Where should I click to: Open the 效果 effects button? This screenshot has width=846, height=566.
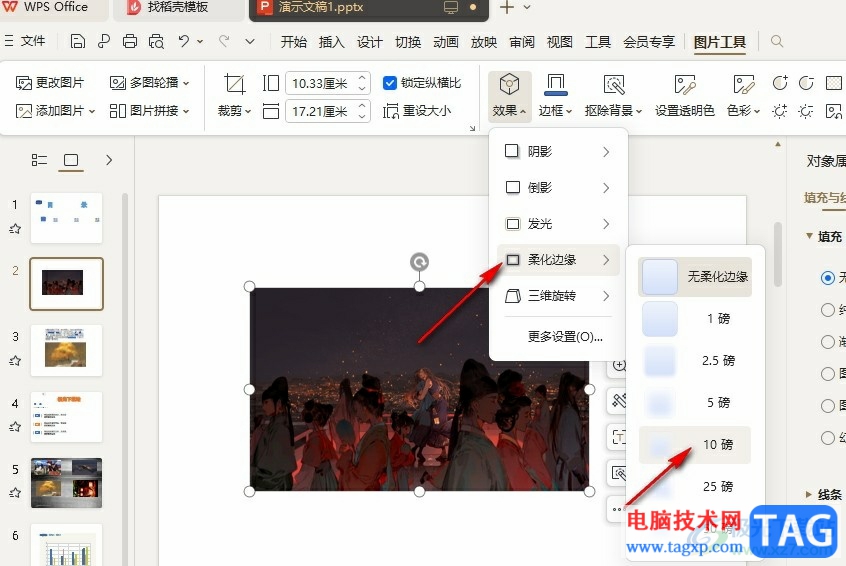pyautogui.click(x=509, y=96)
